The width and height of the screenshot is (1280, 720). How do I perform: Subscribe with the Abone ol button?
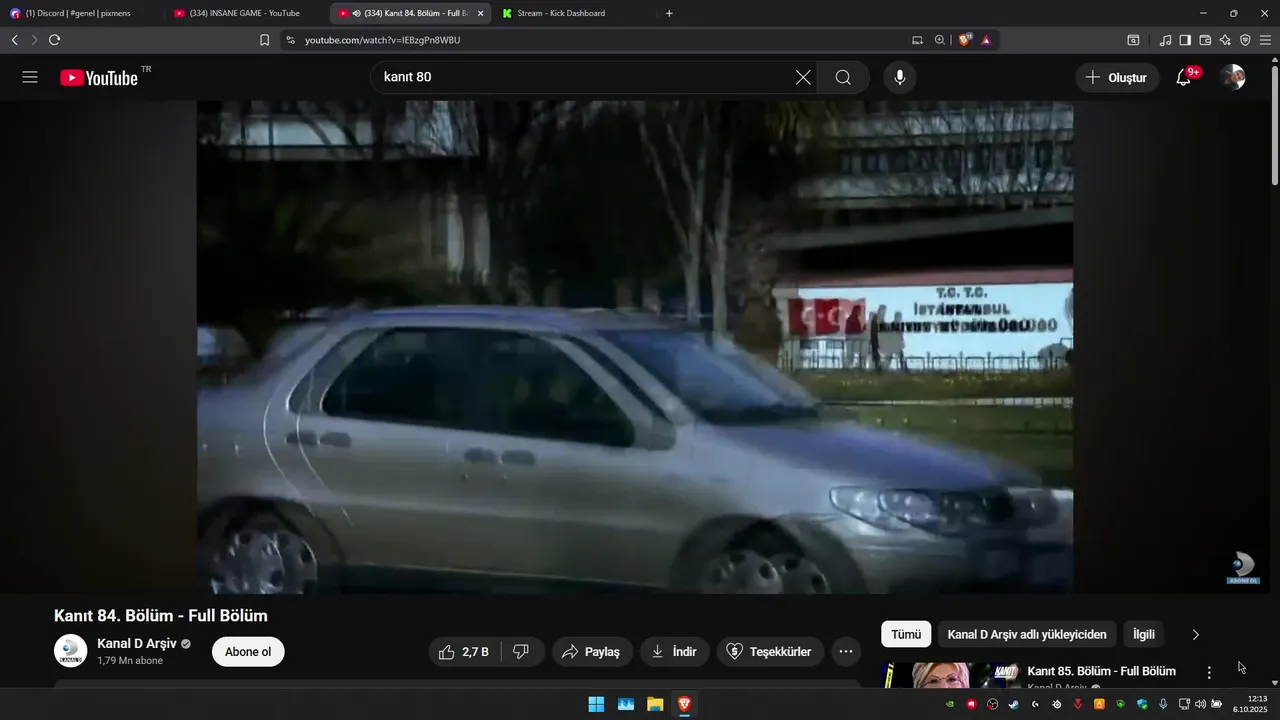pos(248,652)
